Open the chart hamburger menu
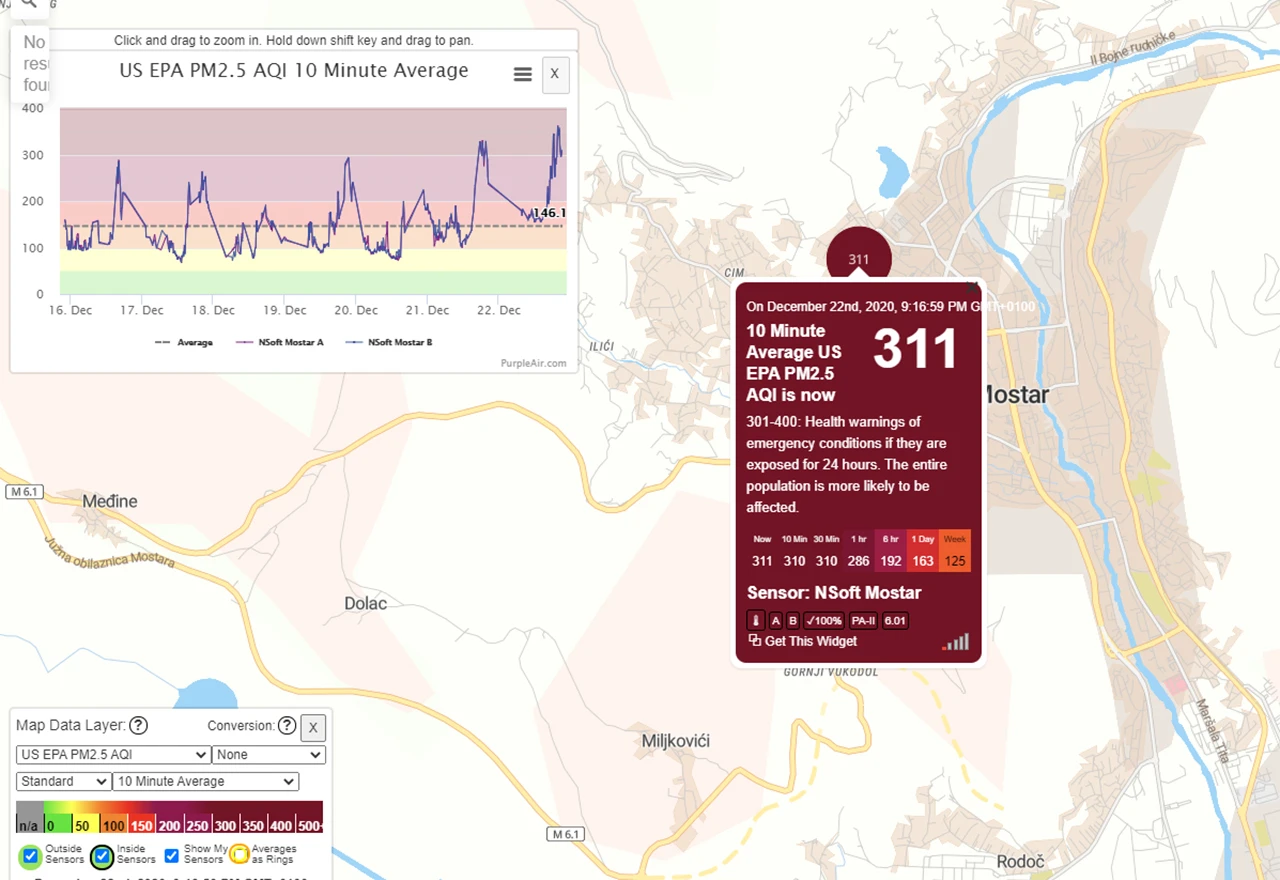This screenshot has width=1280, height=880. tap(522, 74)
